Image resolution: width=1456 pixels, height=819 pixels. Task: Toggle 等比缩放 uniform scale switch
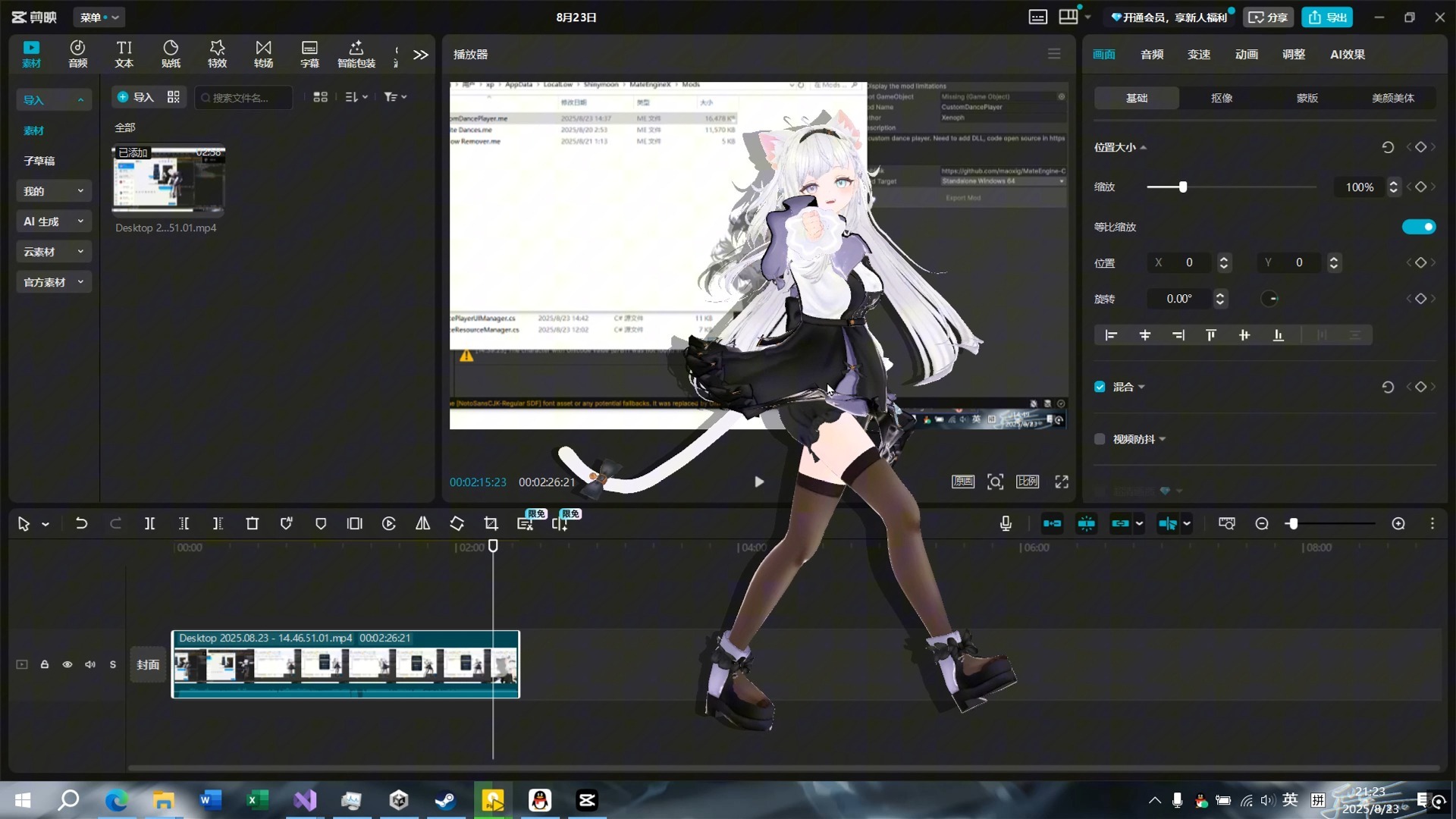(1419, 227)
